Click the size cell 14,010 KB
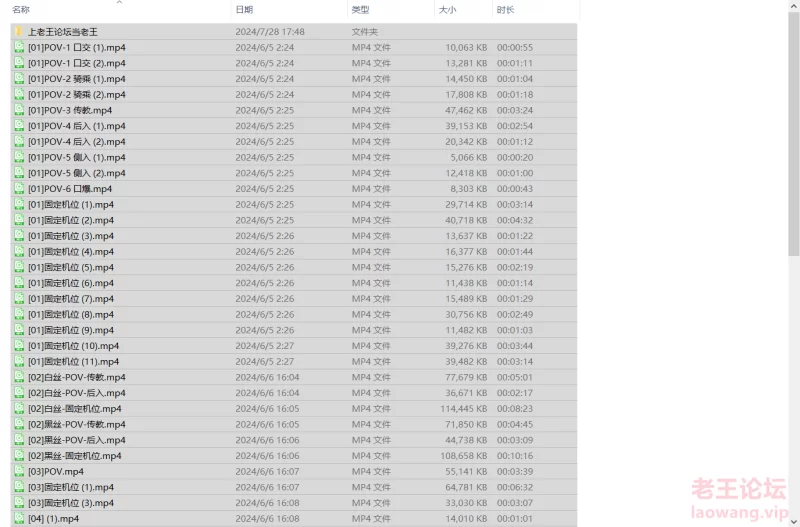Image resolution: width=800 pixels, height=527 pixels. tap(466, 519)
